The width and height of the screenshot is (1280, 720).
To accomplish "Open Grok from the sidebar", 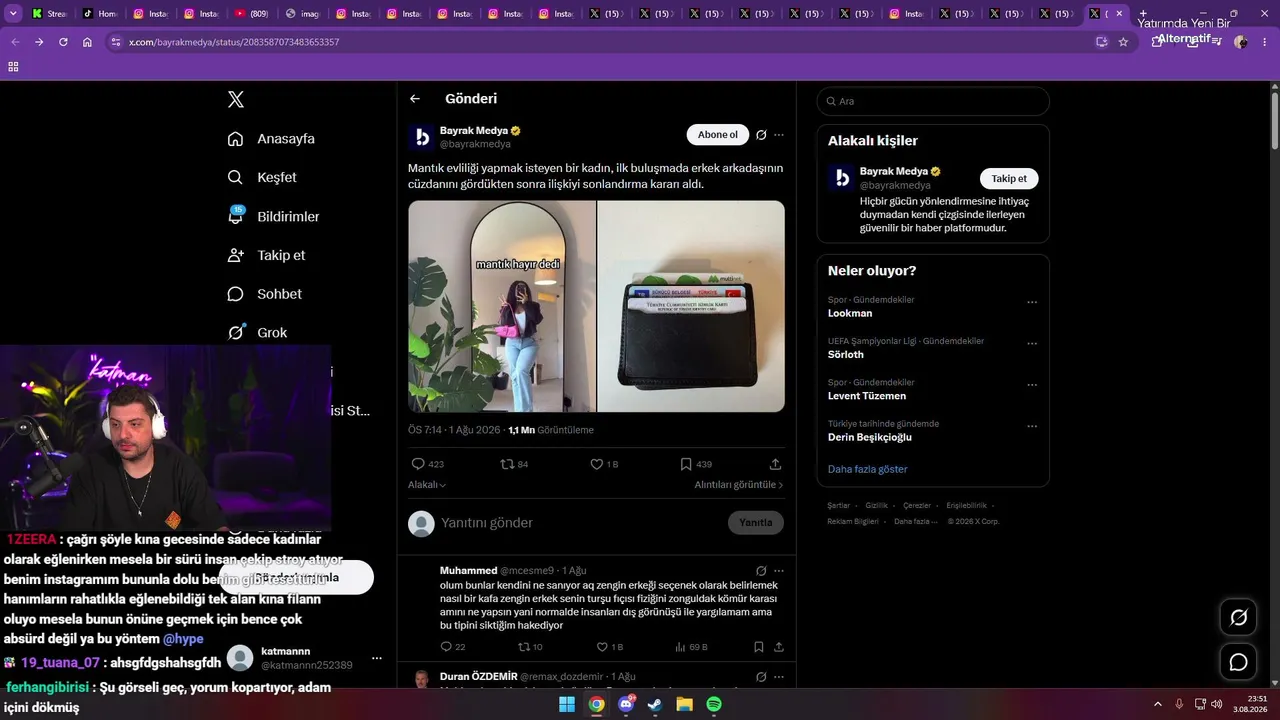I will pos(257,333).
